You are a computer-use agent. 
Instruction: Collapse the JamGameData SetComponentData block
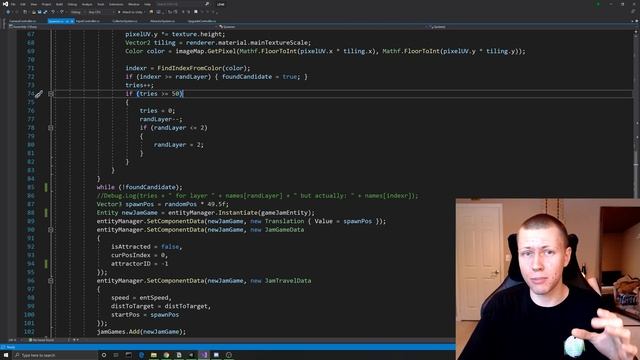(51, 230)
